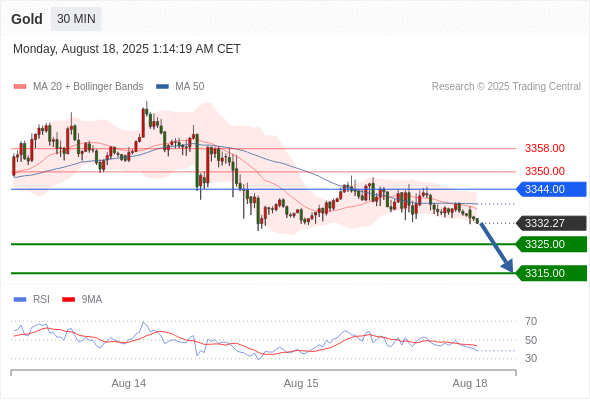Image resolution: width=590 pixels, height=400 pixels.
Task: Click the blue 3344.00 pivot price tag
Action: [x=551, y=189]
